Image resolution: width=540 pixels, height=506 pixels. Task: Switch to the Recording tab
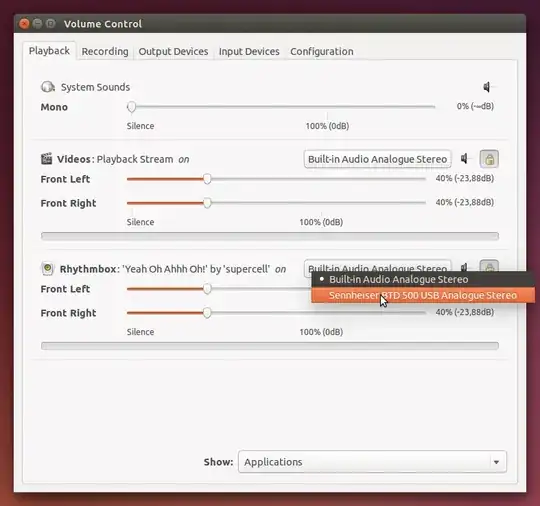[x=105, y=52]
